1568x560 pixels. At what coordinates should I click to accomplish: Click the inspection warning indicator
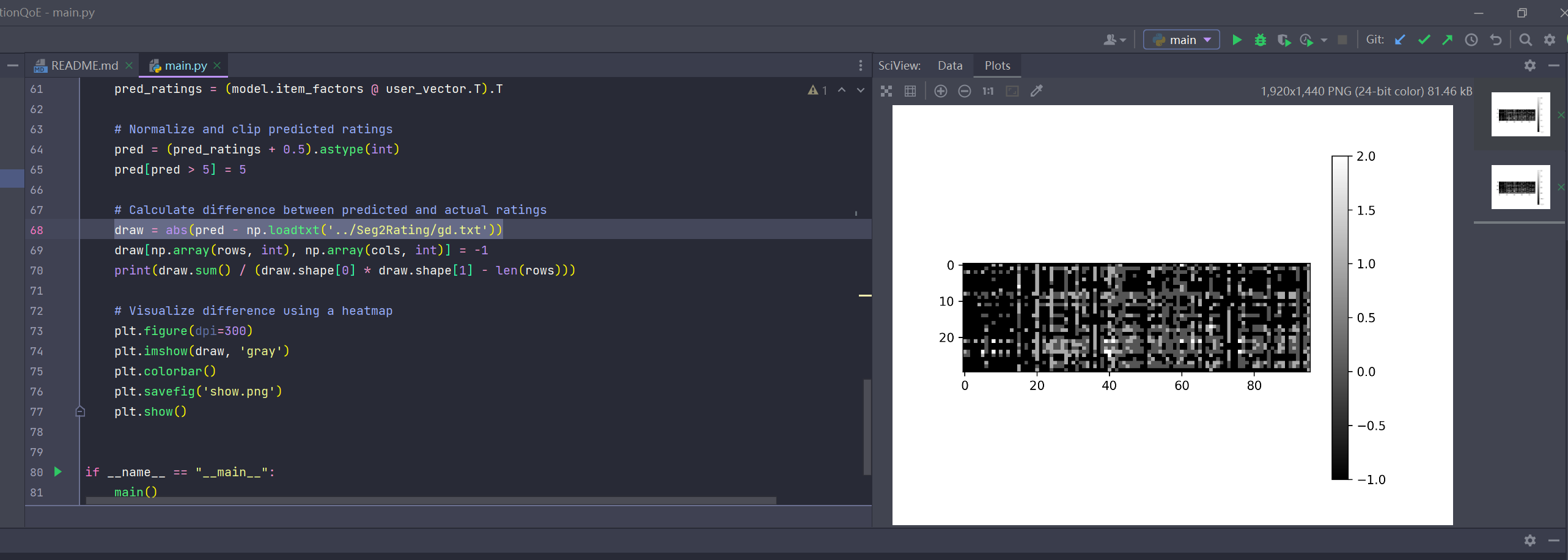coord(817,90)
